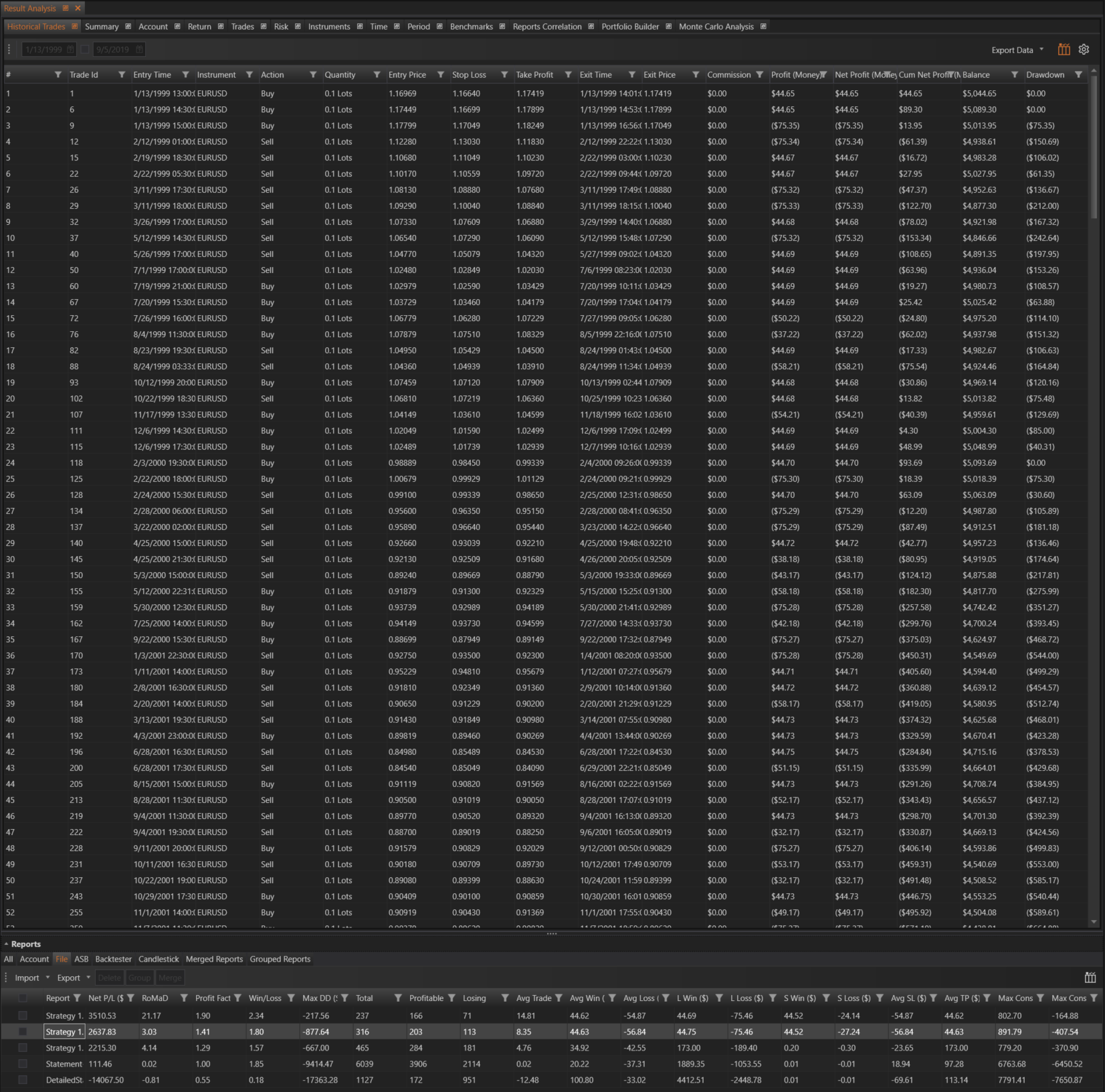Pop out the Summary tab with its float icon
This screenshot has width=1105, height=1092.
click(x=128, y=27)
